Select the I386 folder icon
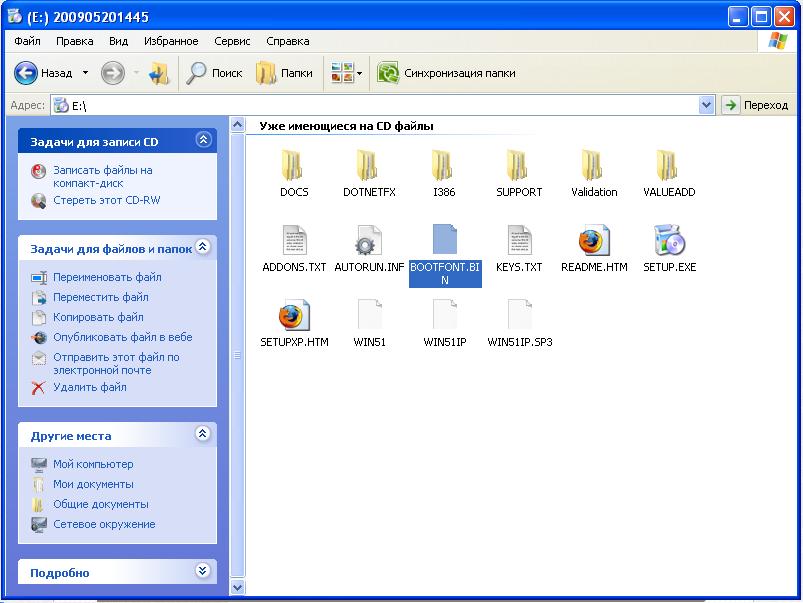Image resolution: width=803 pixels, height=603 pixels. [444, 165]
